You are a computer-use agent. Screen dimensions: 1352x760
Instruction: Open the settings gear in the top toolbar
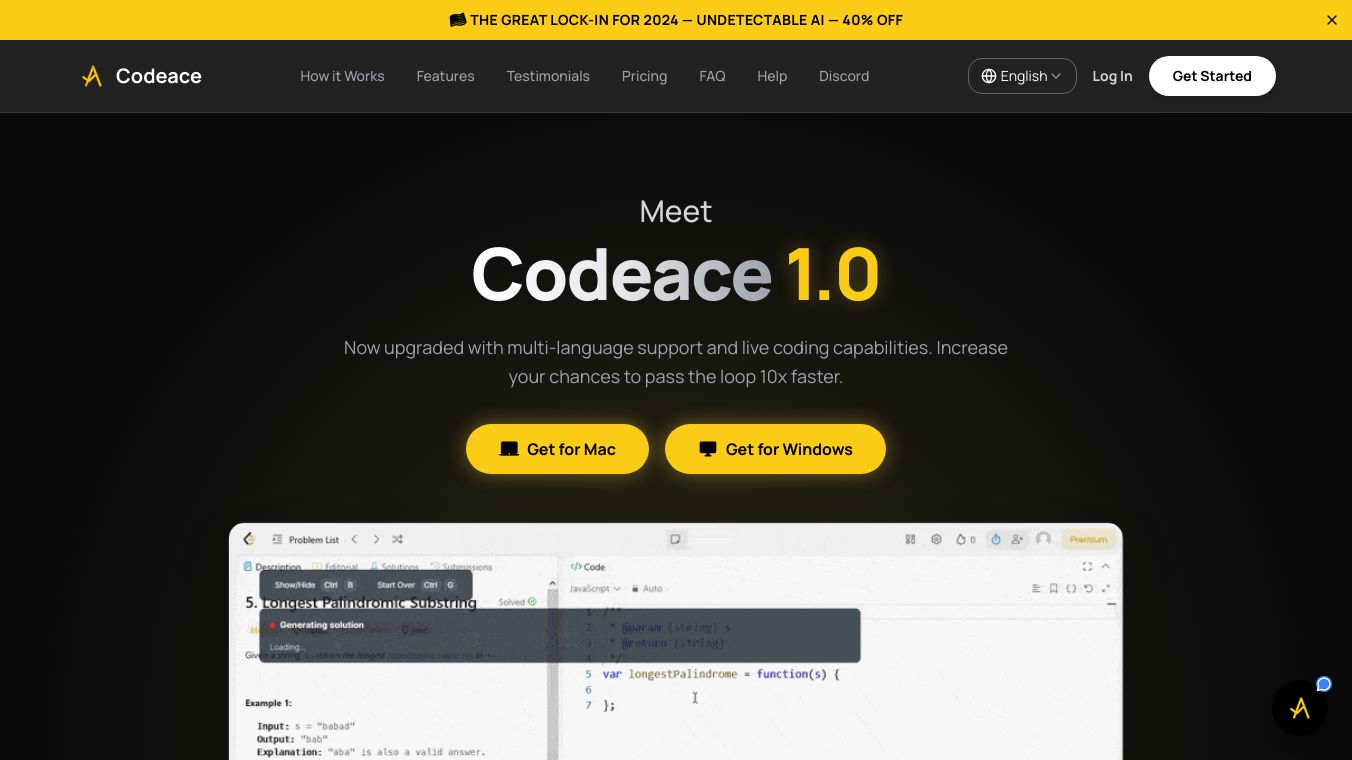pos(936,540)
